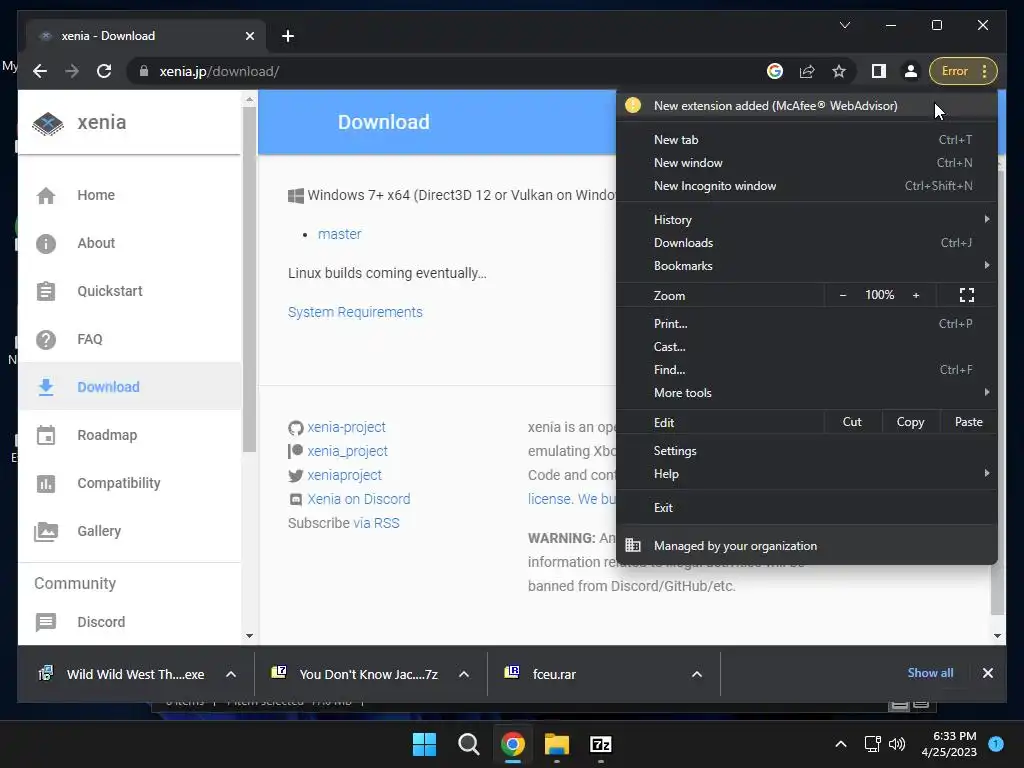This screenshot has width=1024, height=768.
Task: Bookmark this tab with the star icon
Action: (839, 71)
